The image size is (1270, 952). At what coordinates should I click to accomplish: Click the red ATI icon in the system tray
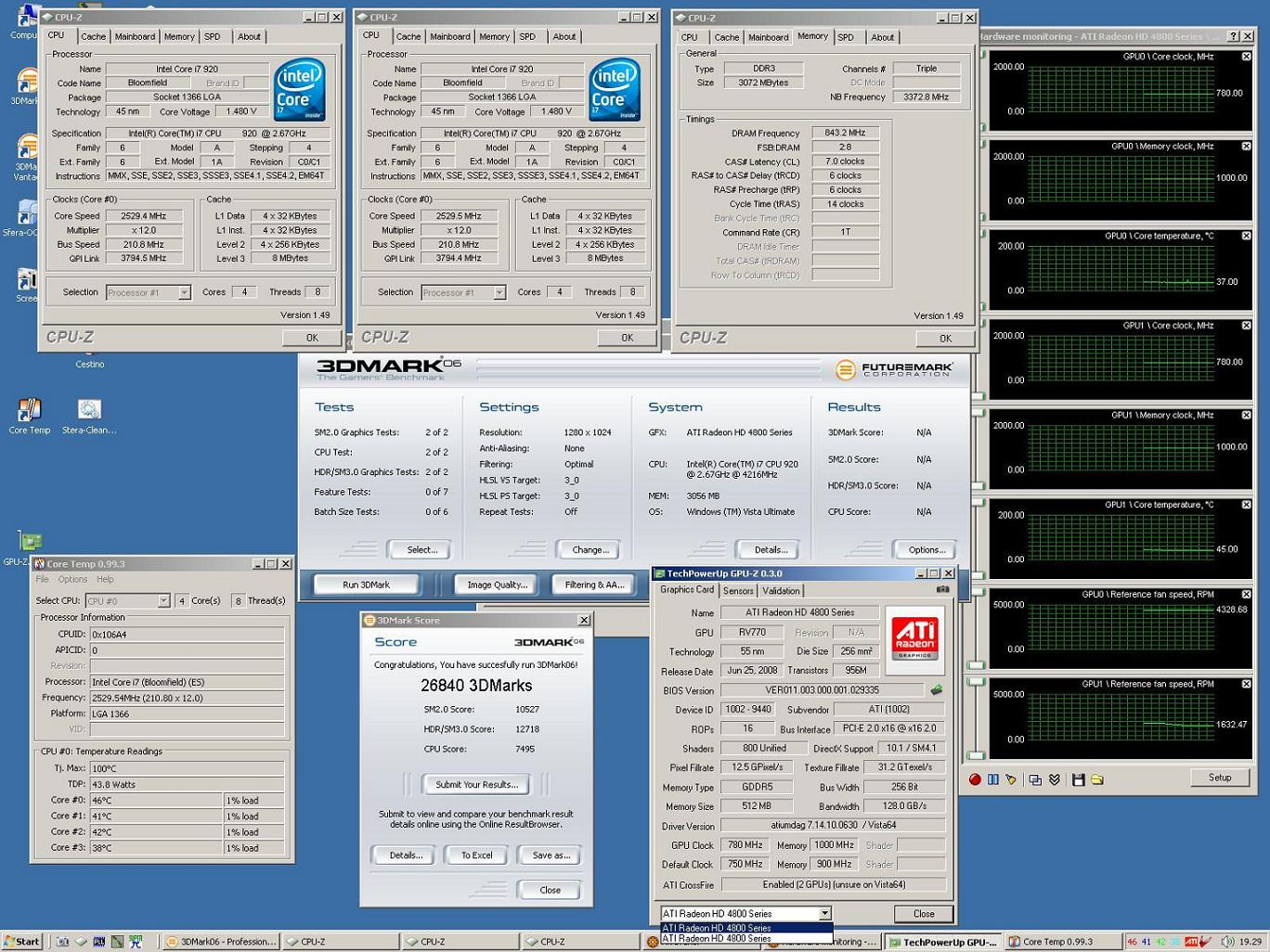(x=1191, y=942)
